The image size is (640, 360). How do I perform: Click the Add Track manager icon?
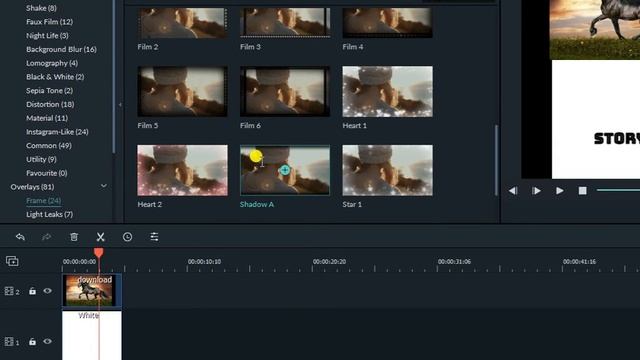12,261
